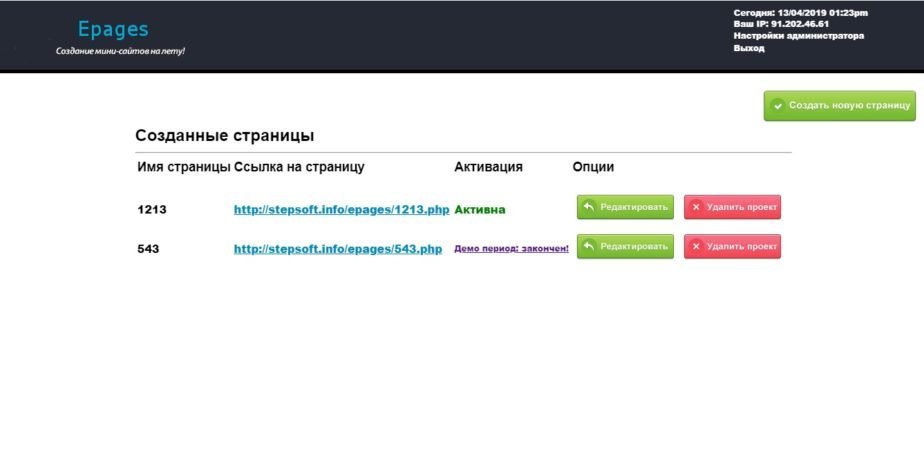The width and height of the screenshot is (924, 454).
Task: Click the Активна status text
Action: 480,209
